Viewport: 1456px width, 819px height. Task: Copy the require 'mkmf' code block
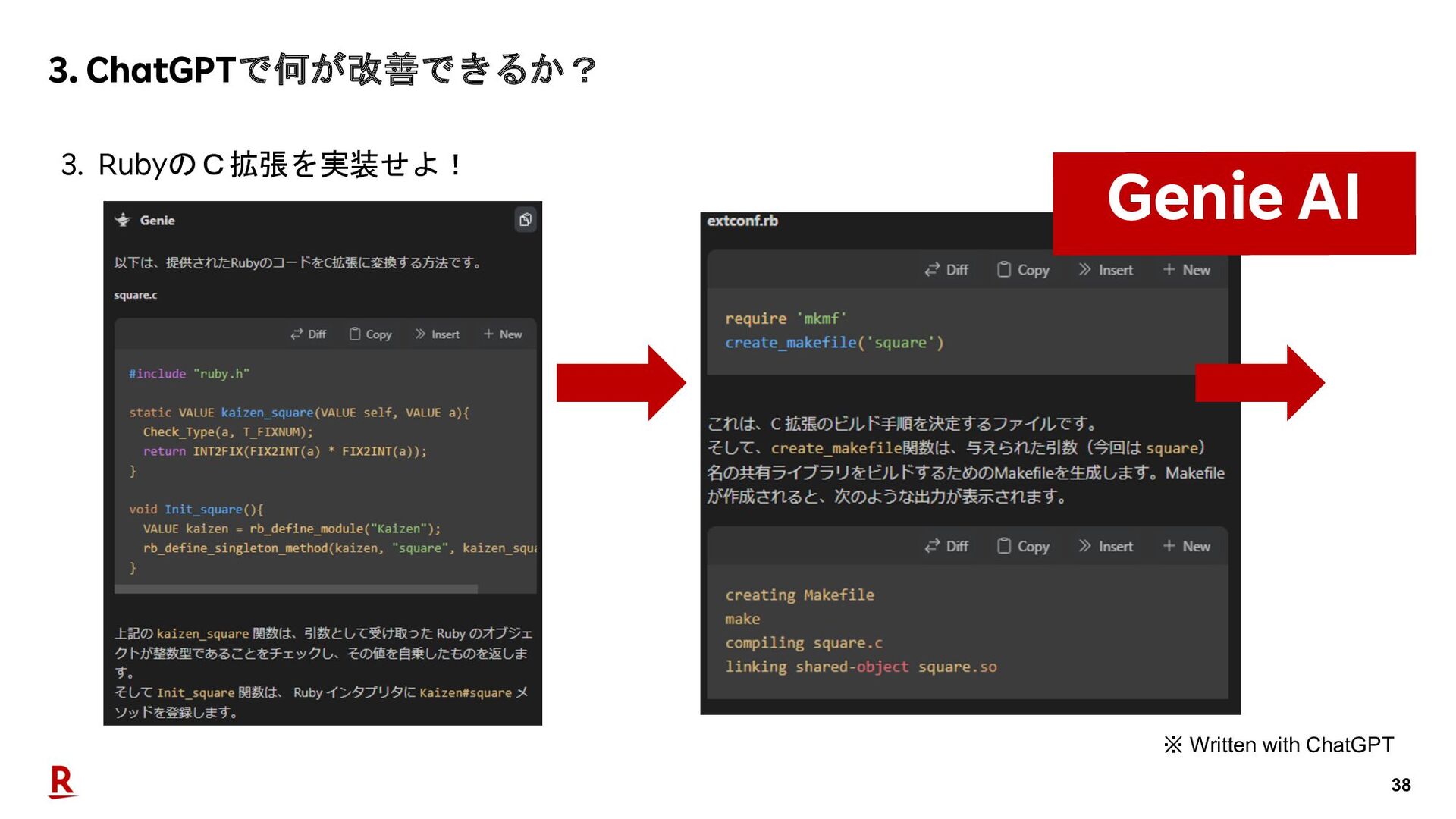coord(1023,270)
